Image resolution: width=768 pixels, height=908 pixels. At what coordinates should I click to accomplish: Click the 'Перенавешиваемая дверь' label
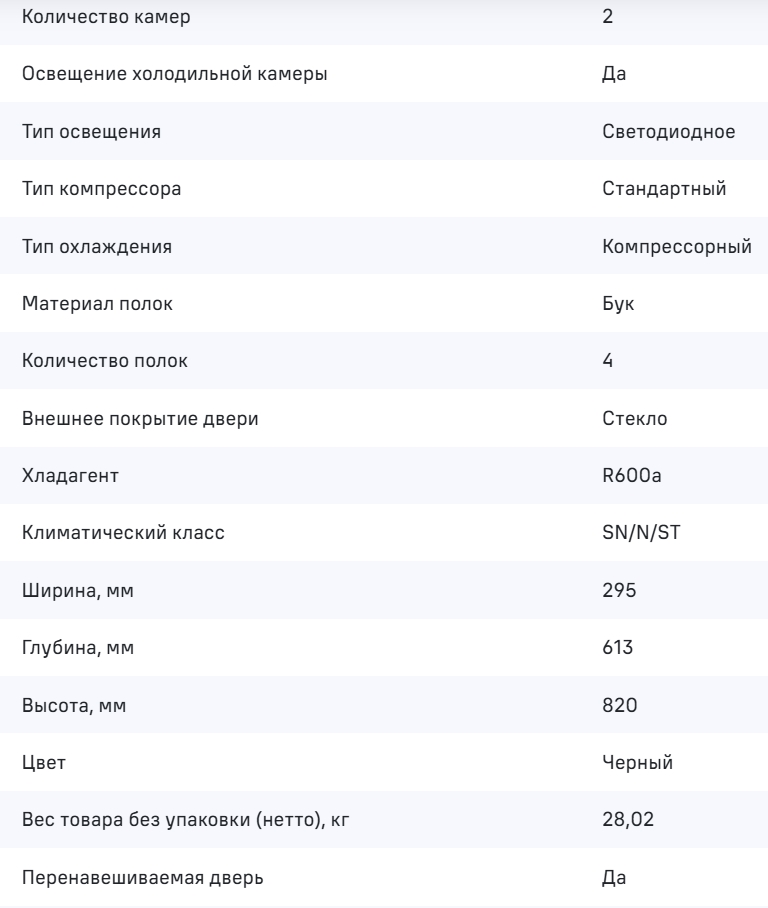[x=116, y=878]
